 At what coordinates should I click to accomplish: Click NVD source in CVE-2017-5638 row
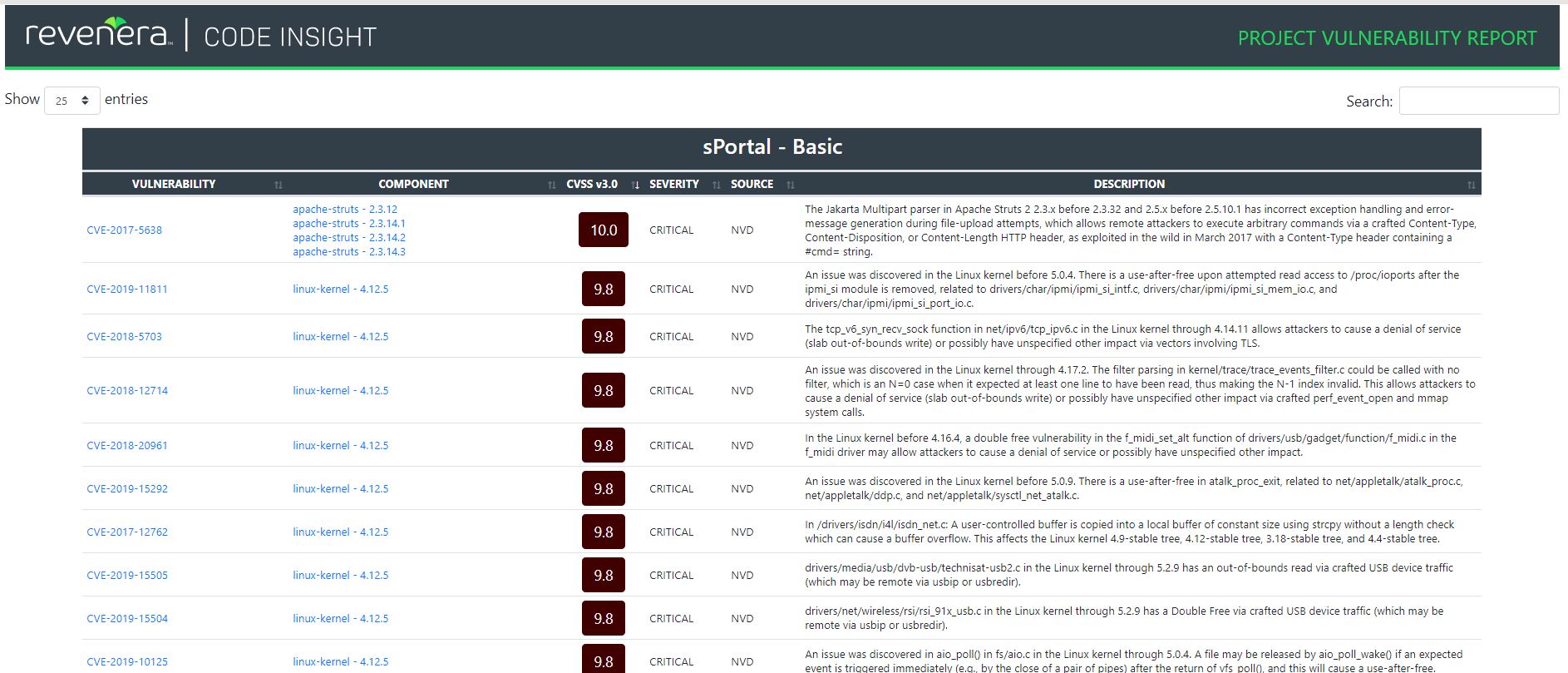pos(742,230)
